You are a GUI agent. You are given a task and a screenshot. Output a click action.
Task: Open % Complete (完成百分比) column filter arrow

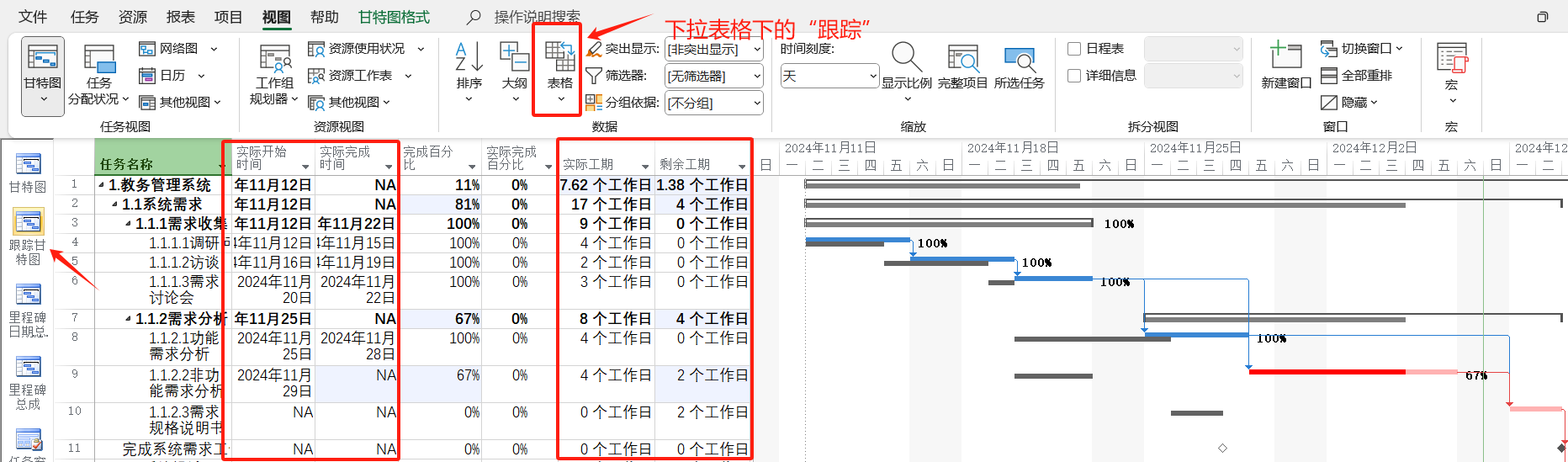471,167
